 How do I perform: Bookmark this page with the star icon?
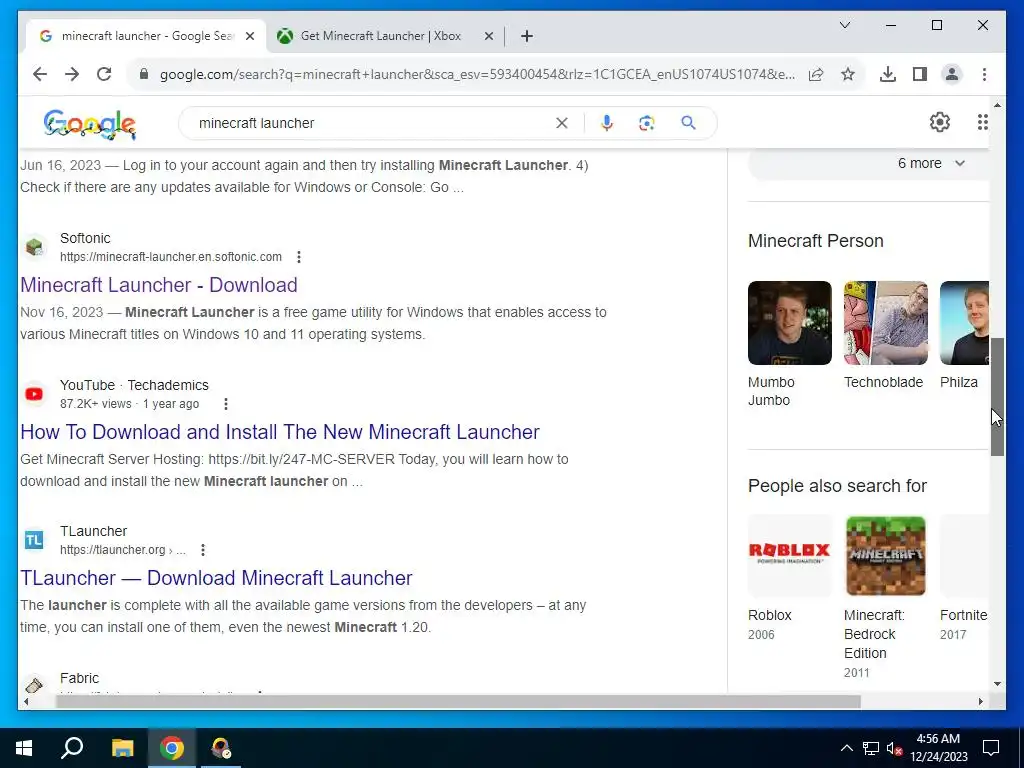pyautogui.click(x=848, y=74)
